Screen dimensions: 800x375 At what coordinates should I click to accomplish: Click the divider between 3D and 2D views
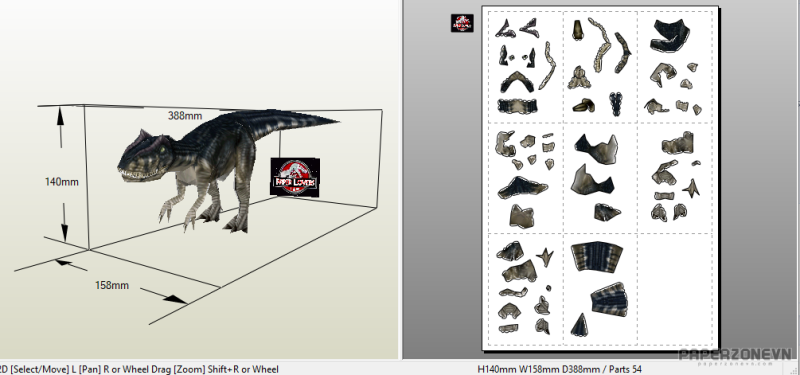pos(401,180)
